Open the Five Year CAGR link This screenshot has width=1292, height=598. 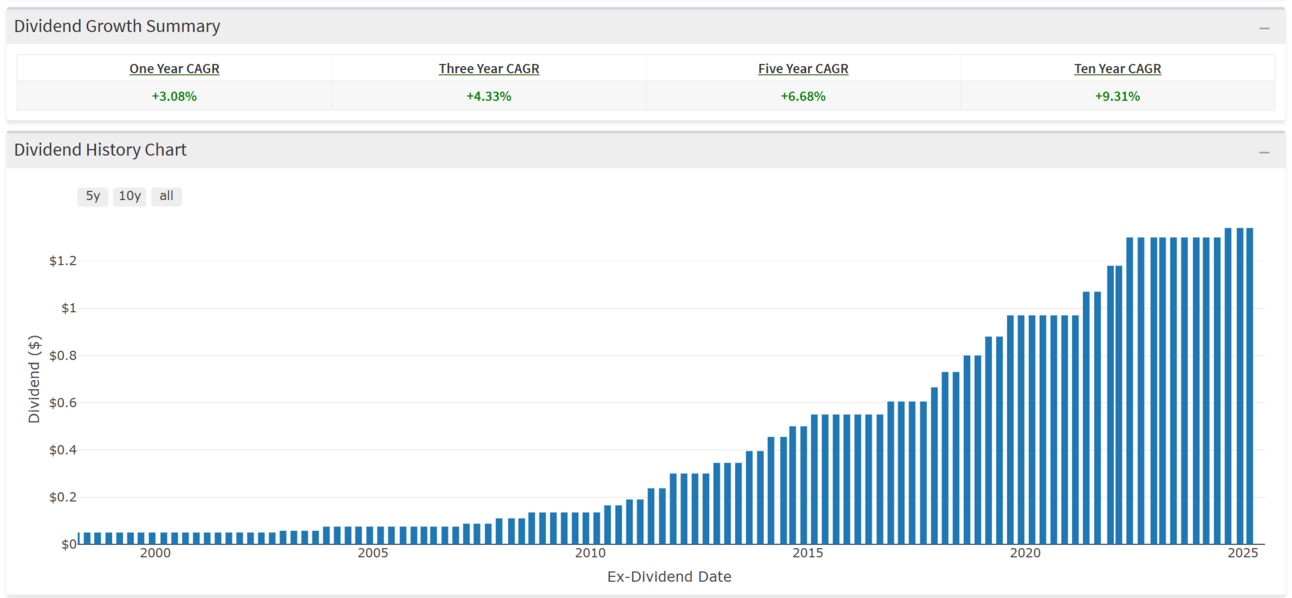[x=803, y=69]
